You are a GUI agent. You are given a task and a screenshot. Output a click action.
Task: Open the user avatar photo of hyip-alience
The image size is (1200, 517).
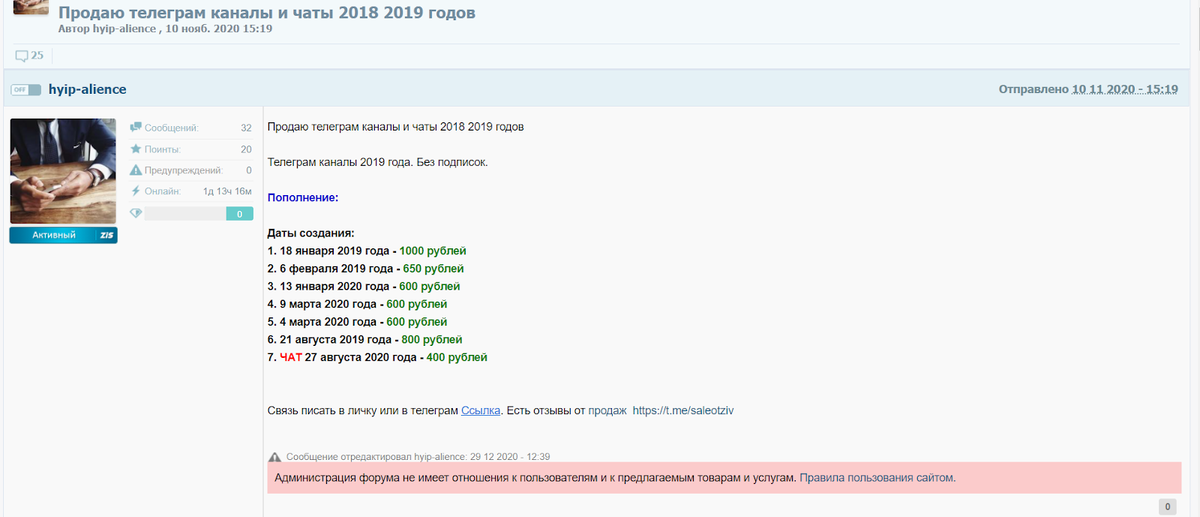click(x=63, y=171)
